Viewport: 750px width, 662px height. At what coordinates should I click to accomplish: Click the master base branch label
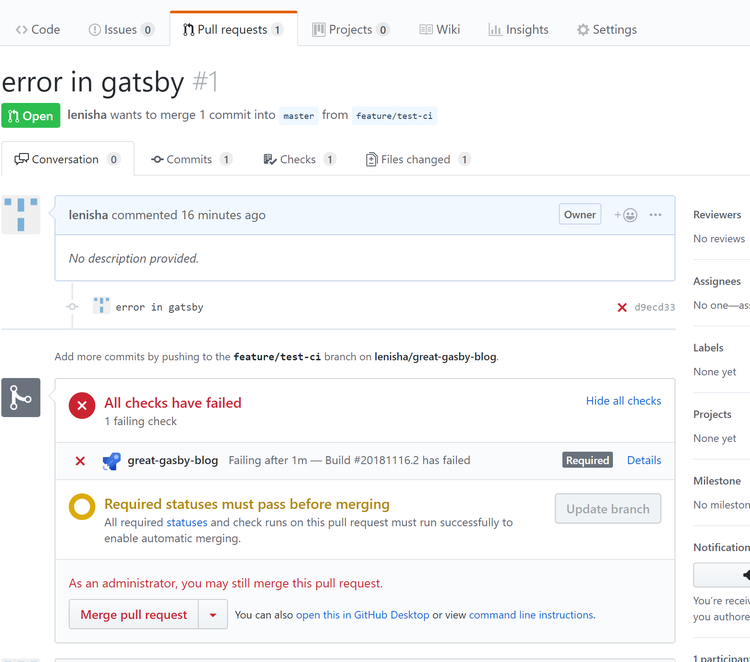click(x=298, y=116)
